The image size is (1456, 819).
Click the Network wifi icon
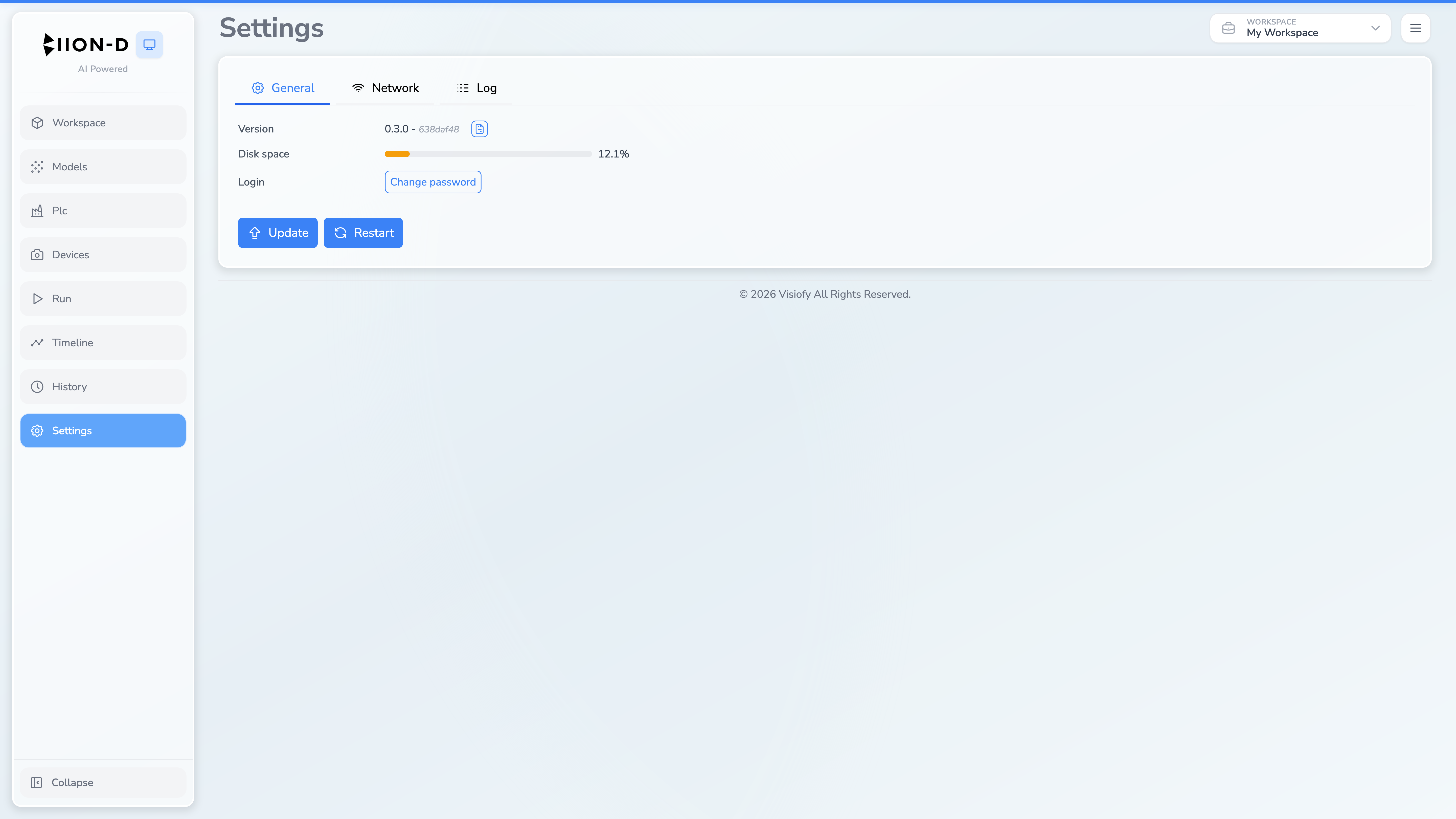358,88
